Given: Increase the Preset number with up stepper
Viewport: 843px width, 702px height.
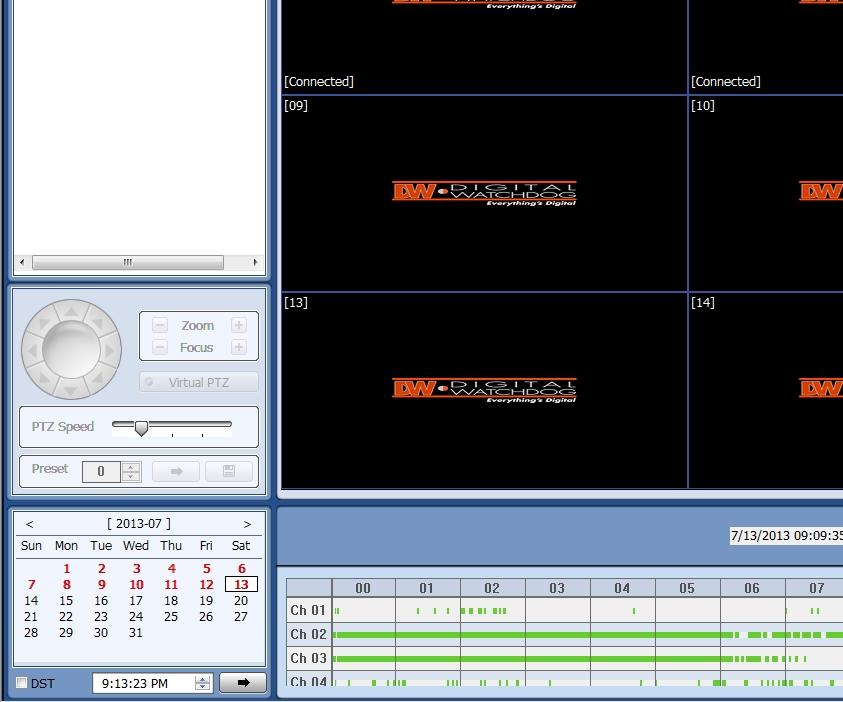Looking at the screenshot, I should (x=131, y=467).
